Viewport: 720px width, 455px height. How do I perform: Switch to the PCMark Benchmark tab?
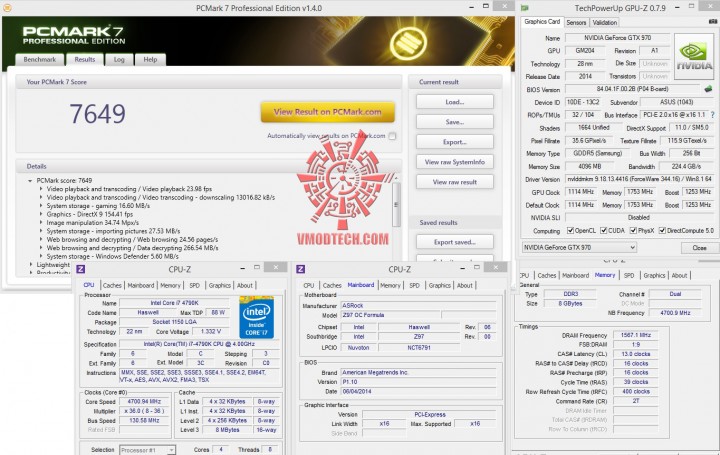coord(39,60)
